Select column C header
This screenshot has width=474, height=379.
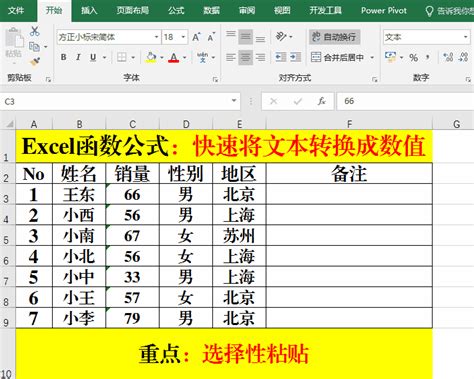pos(132,124)
